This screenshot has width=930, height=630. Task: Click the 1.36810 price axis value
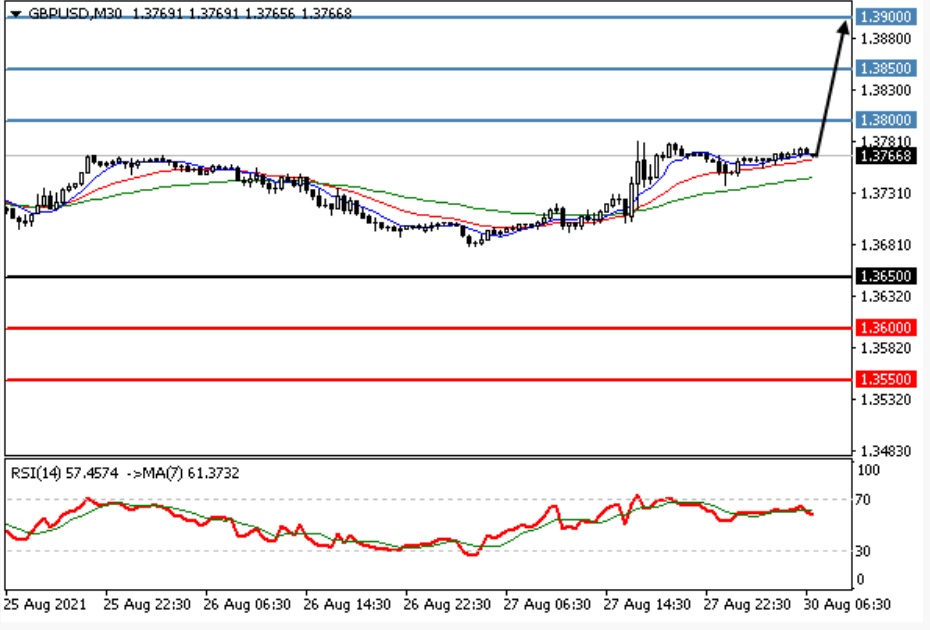[886, 245]
